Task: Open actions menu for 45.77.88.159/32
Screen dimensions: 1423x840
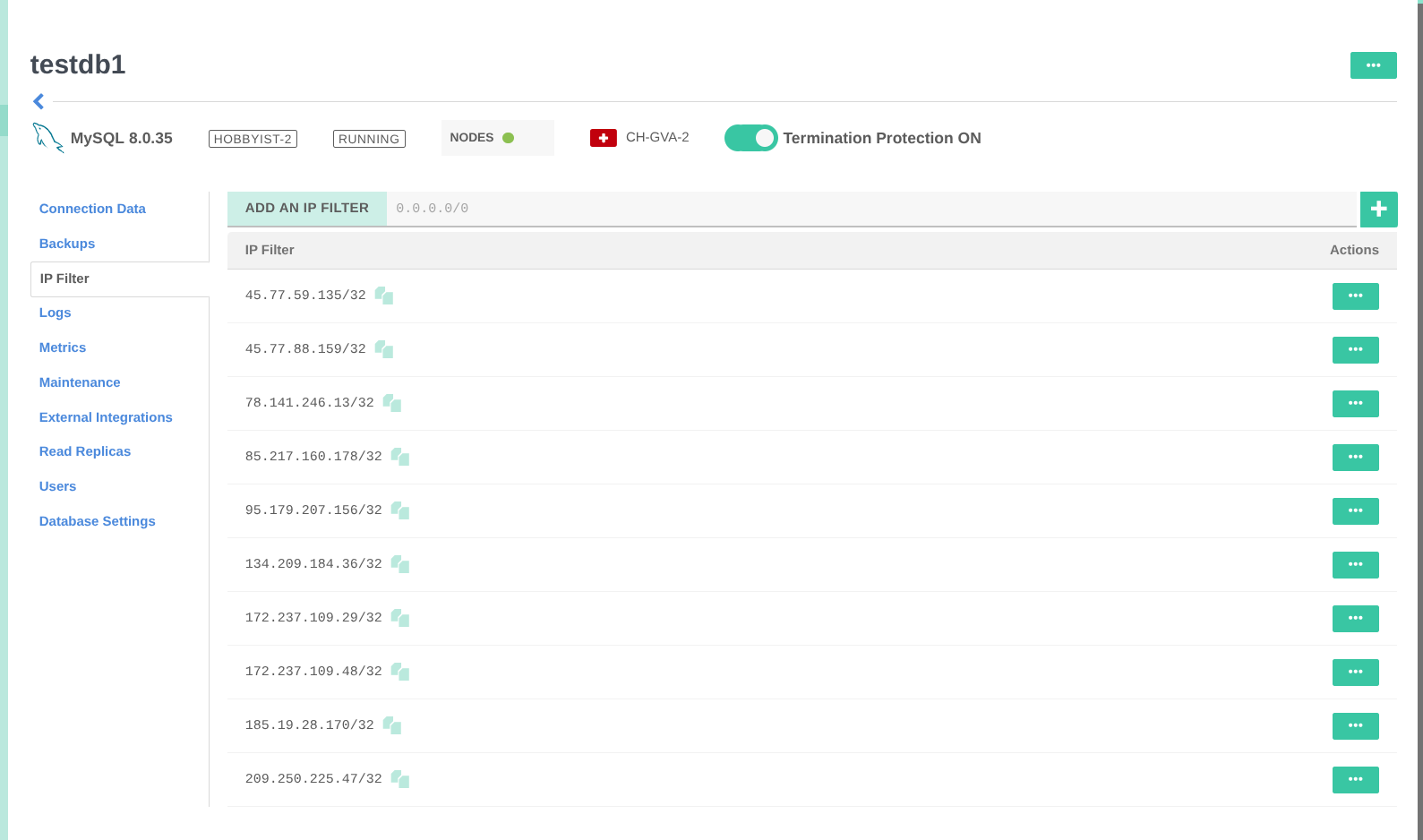Action: point(1355,349)
